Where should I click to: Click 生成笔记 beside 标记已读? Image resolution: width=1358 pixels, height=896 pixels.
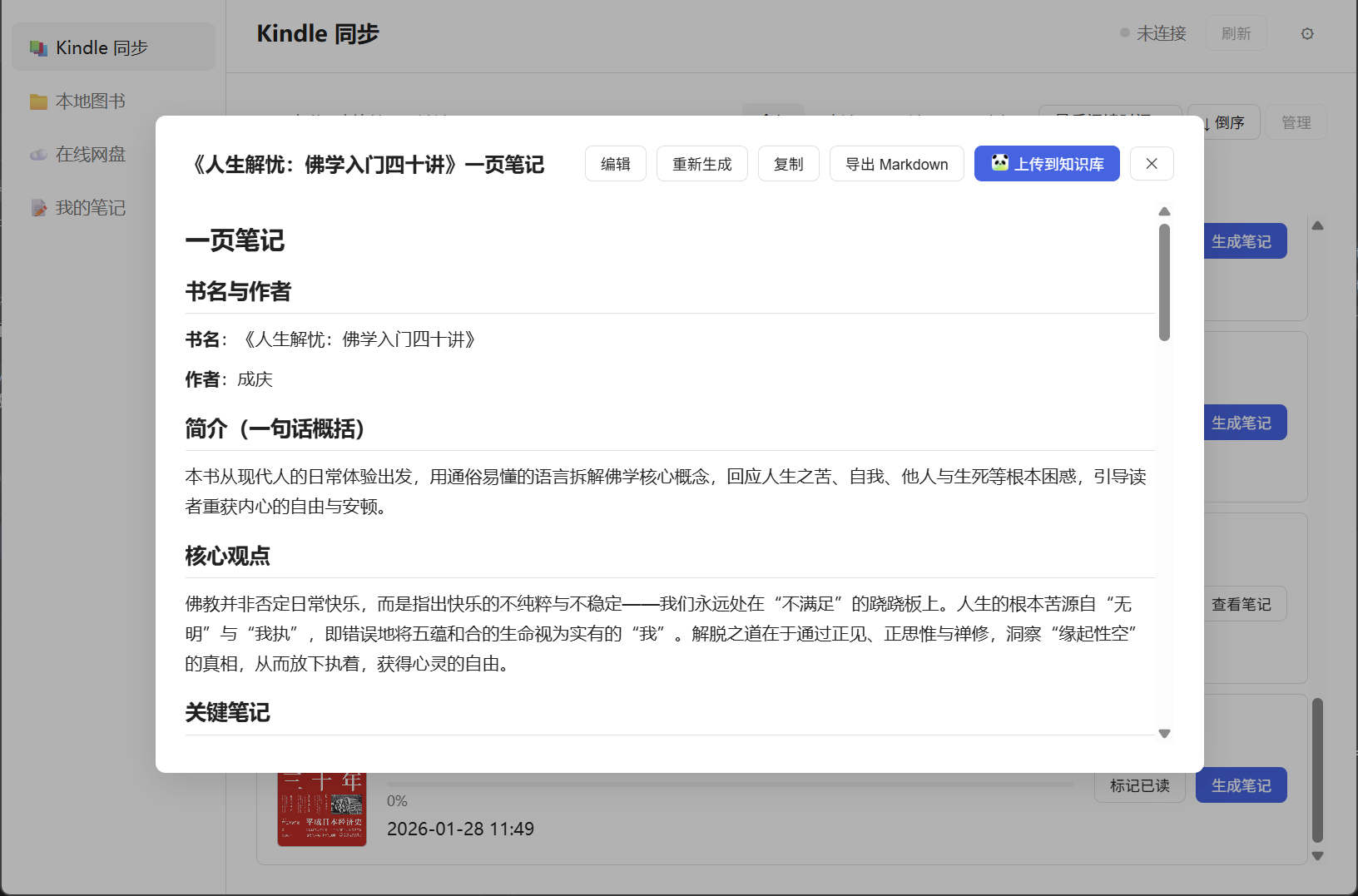(x=1242, y=785)
